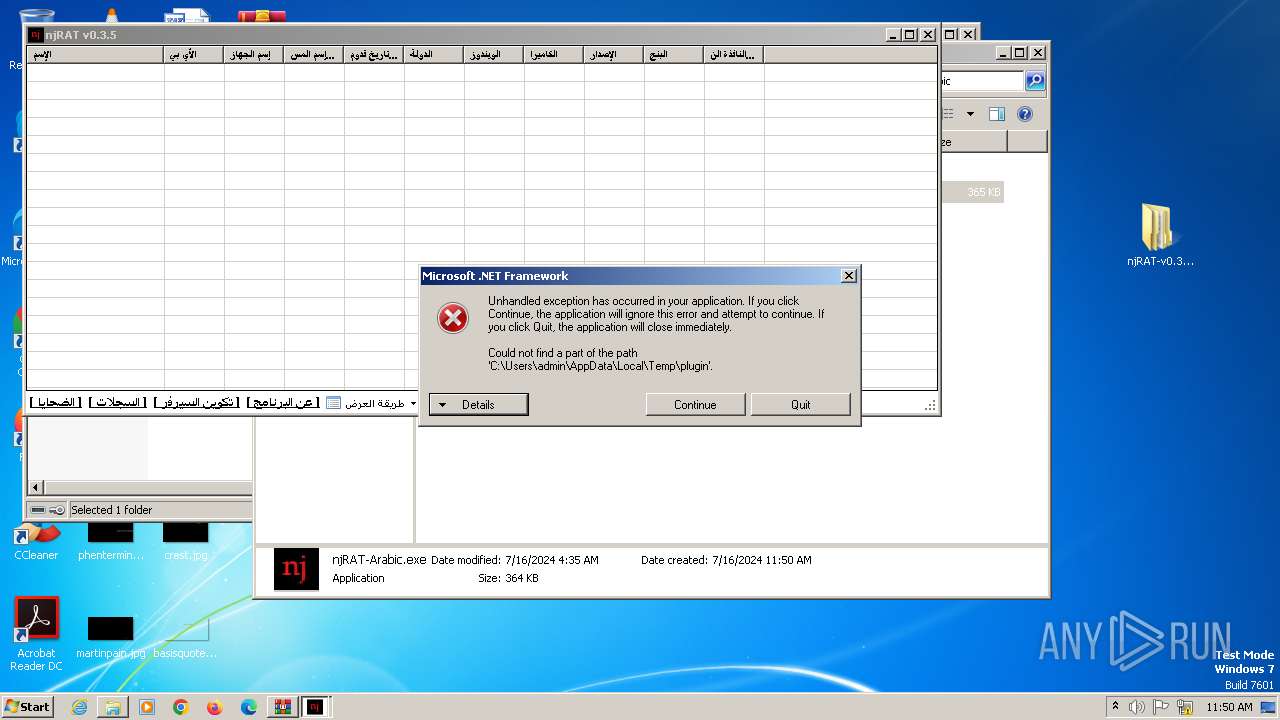The width and height of the screenshot is (1280, 720).
Task: Open the الضحايا (victims) tab in njRAT
Action: tap(54, 403)
